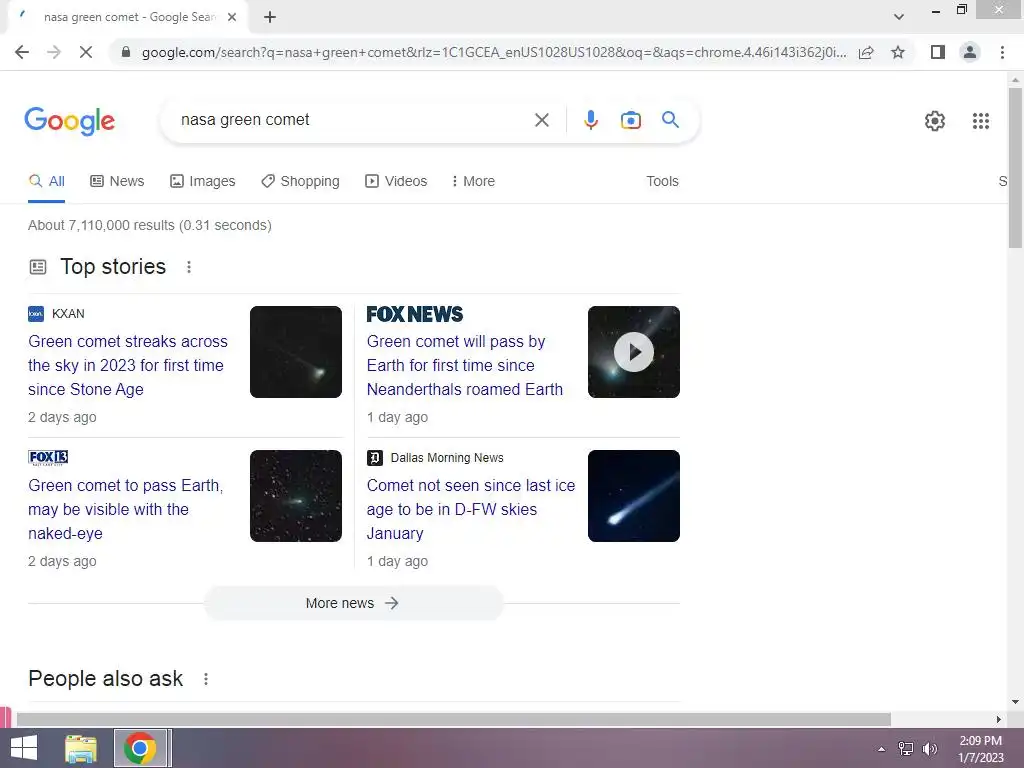Open People also ask options menu
Screen dimensions: 1024x768
point(206,679)
